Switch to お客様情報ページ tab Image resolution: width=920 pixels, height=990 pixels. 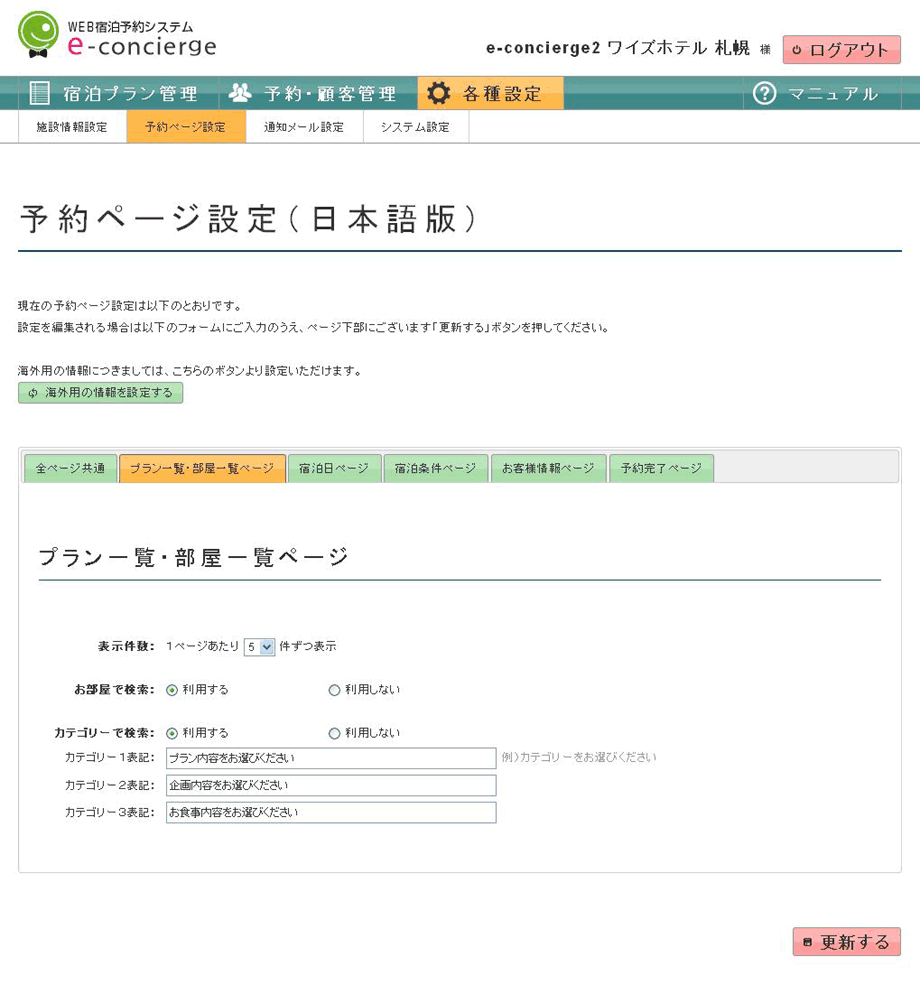pos(549,468)
